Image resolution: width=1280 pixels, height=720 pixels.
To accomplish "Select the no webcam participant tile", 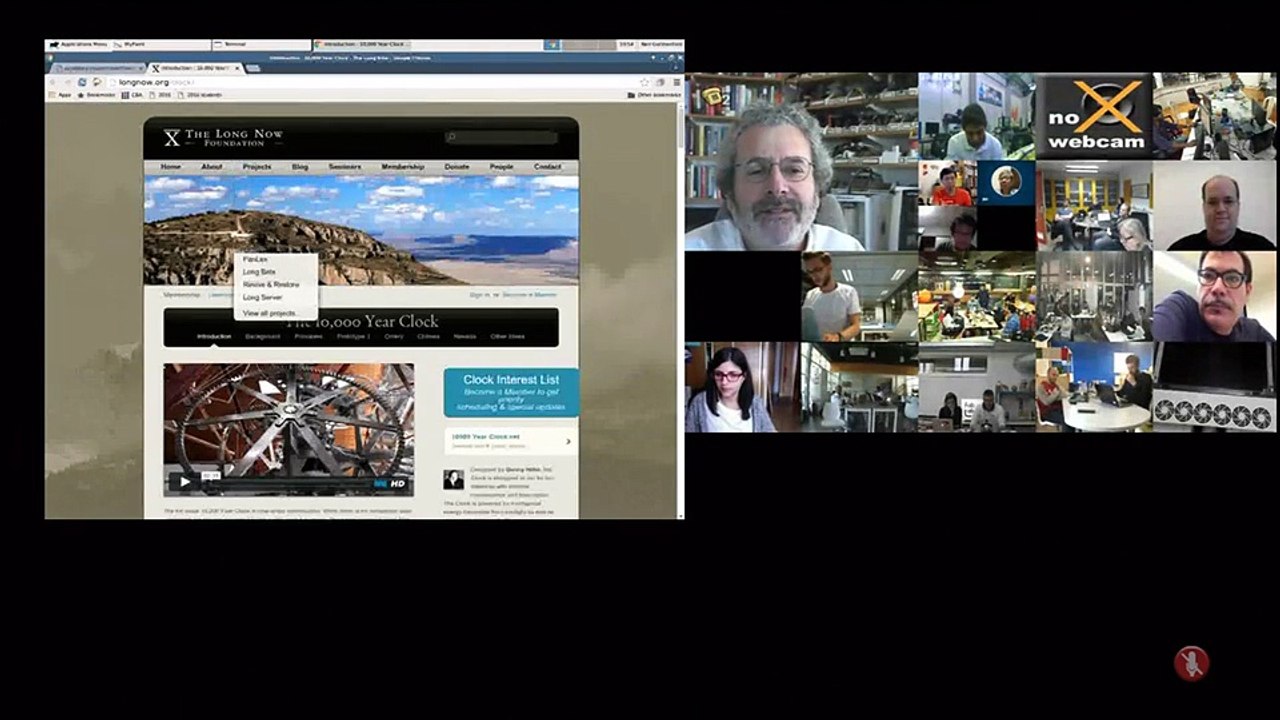I will 1094,116.
